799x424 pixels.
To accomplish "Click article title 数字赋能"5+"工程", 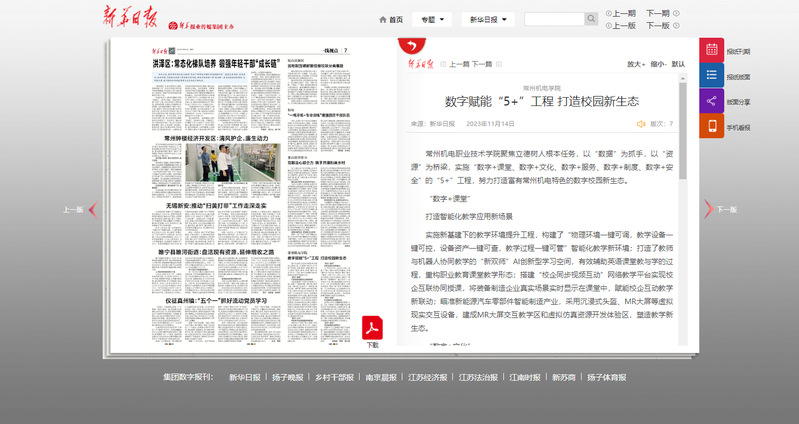I will point(542,101).
